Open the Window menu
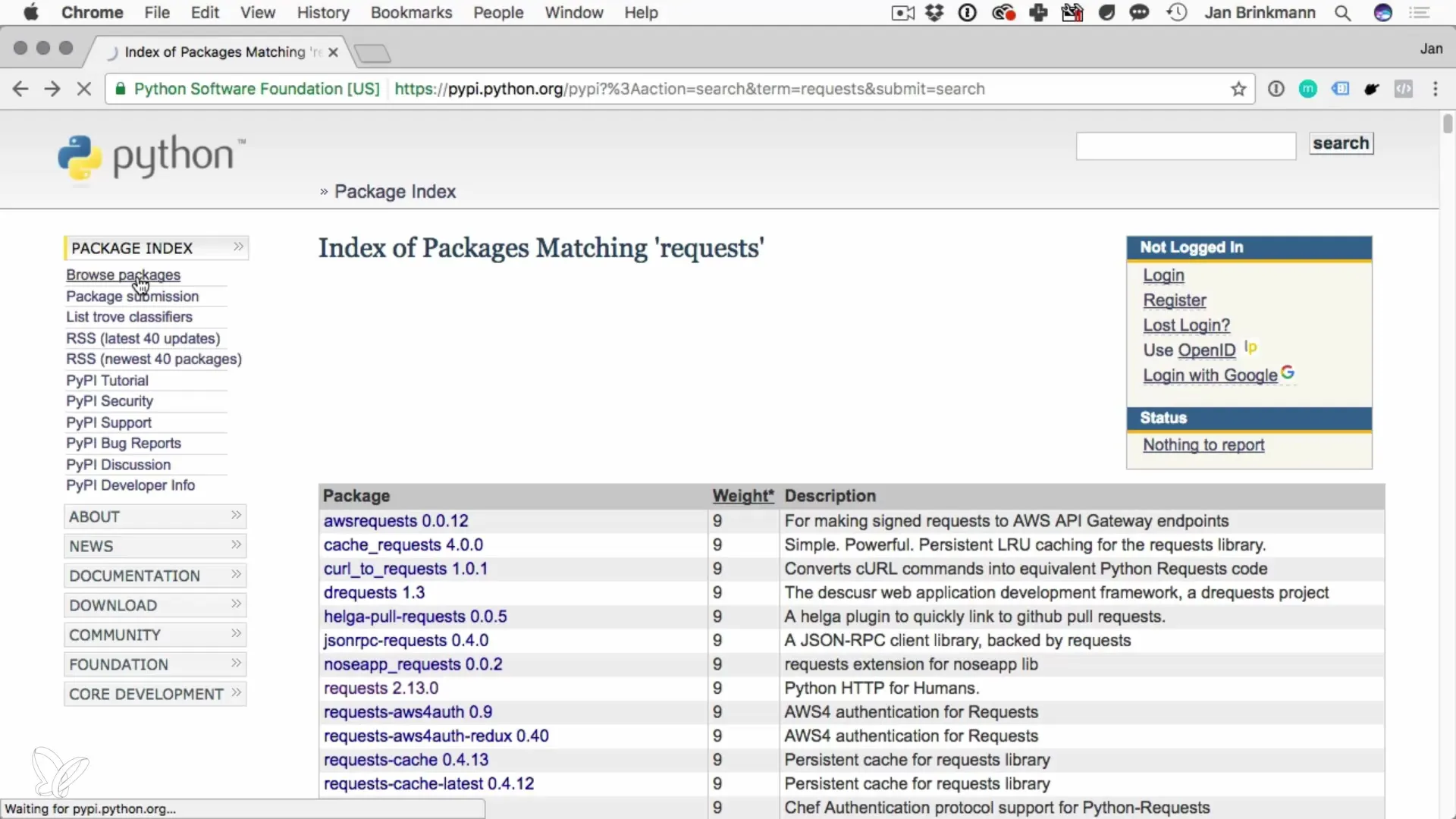This screenshot has height=819, width=1456. 574,13
